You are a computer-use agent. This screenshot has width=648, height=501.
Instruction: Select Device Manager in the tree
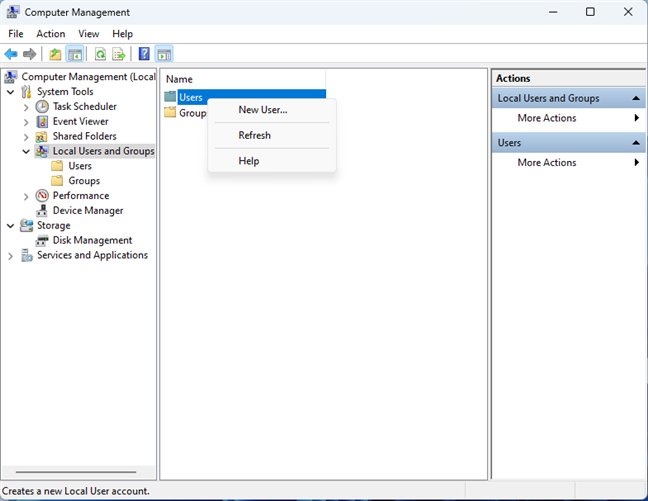tap(88, 211)
